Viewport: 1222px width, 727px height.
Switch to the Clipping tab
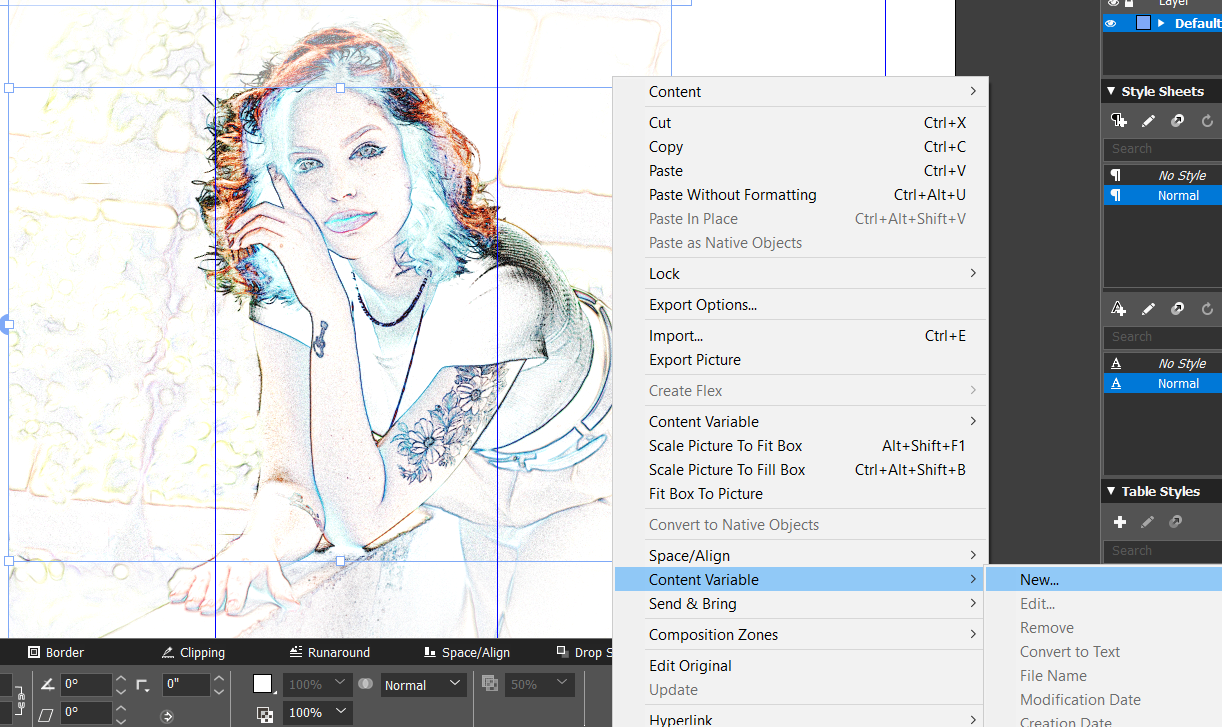point(193,652)
